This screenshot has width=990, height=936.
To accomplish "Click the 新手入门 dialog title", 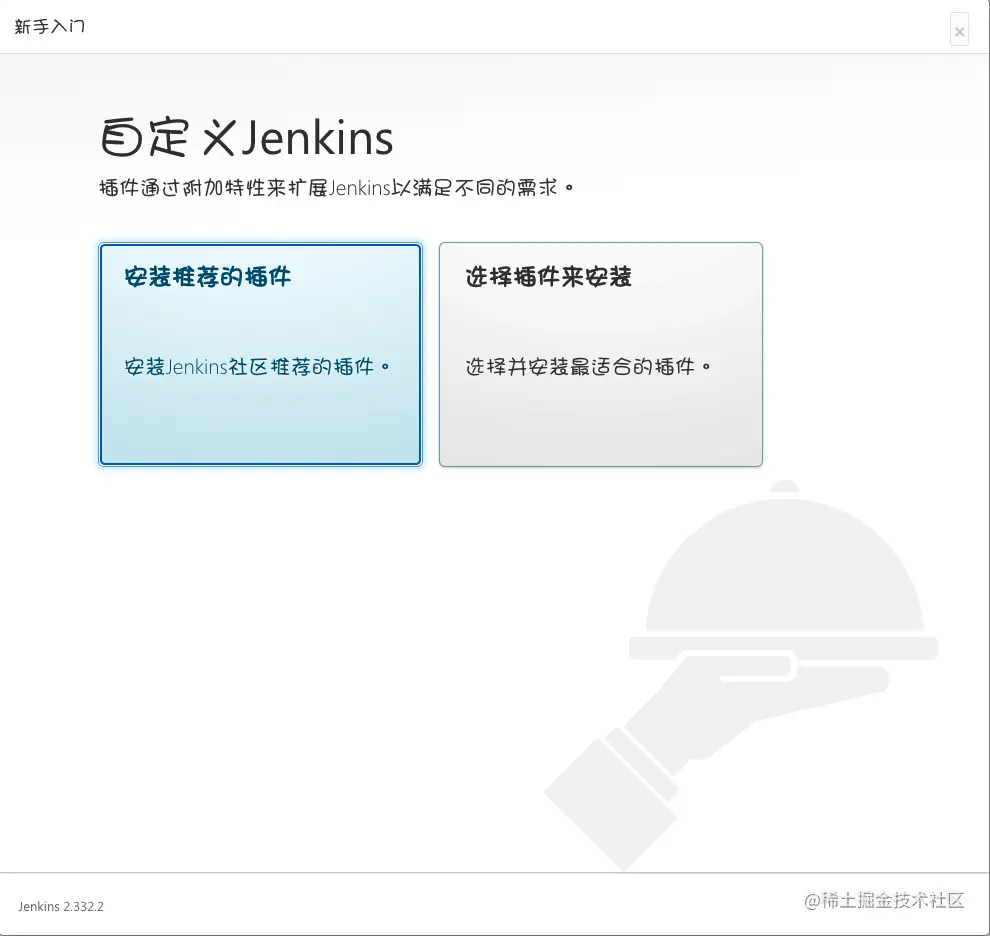I will 50,27.
